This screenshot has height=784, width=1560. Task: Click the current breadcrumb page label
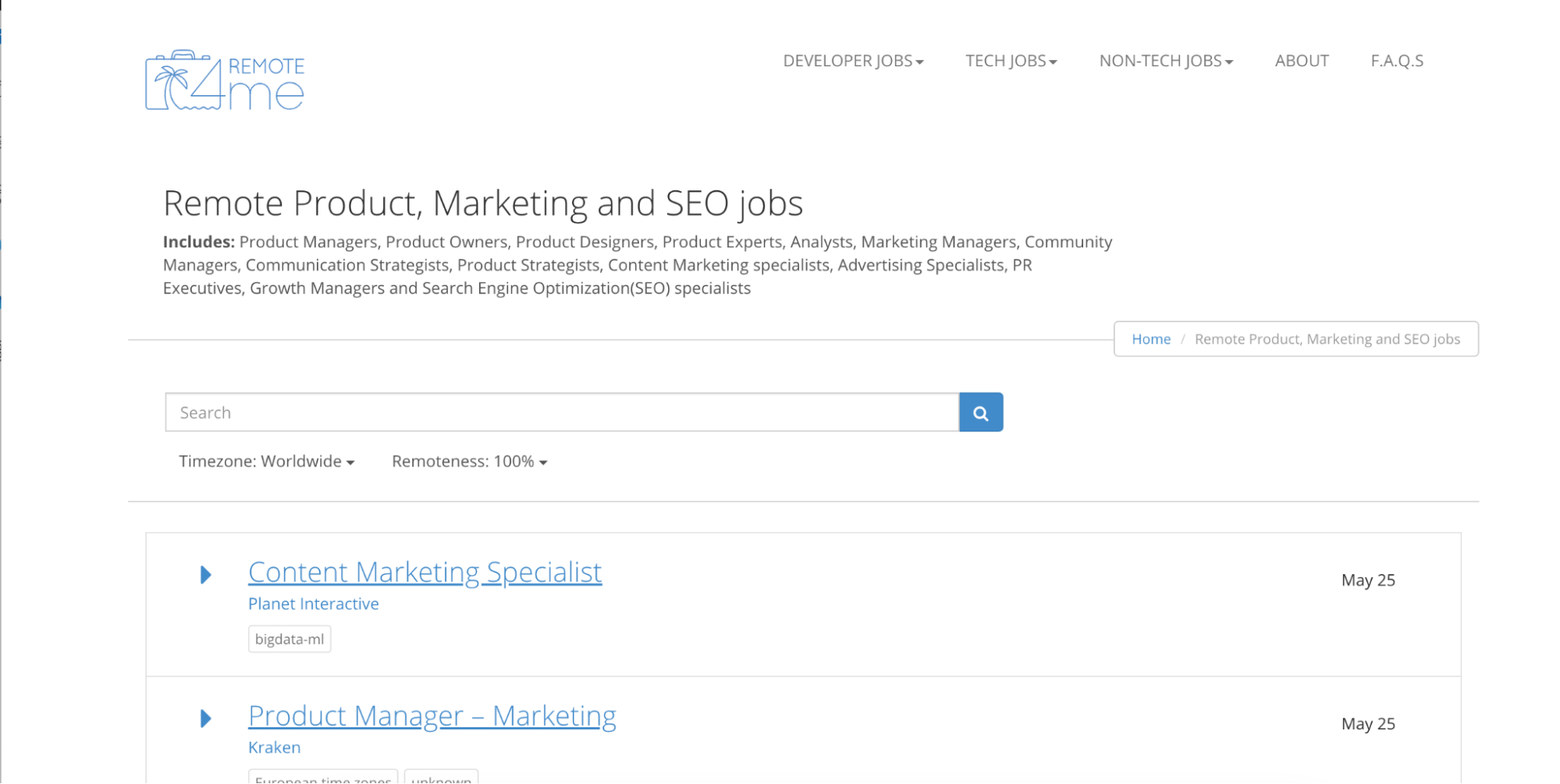[x=1327, y=339]
